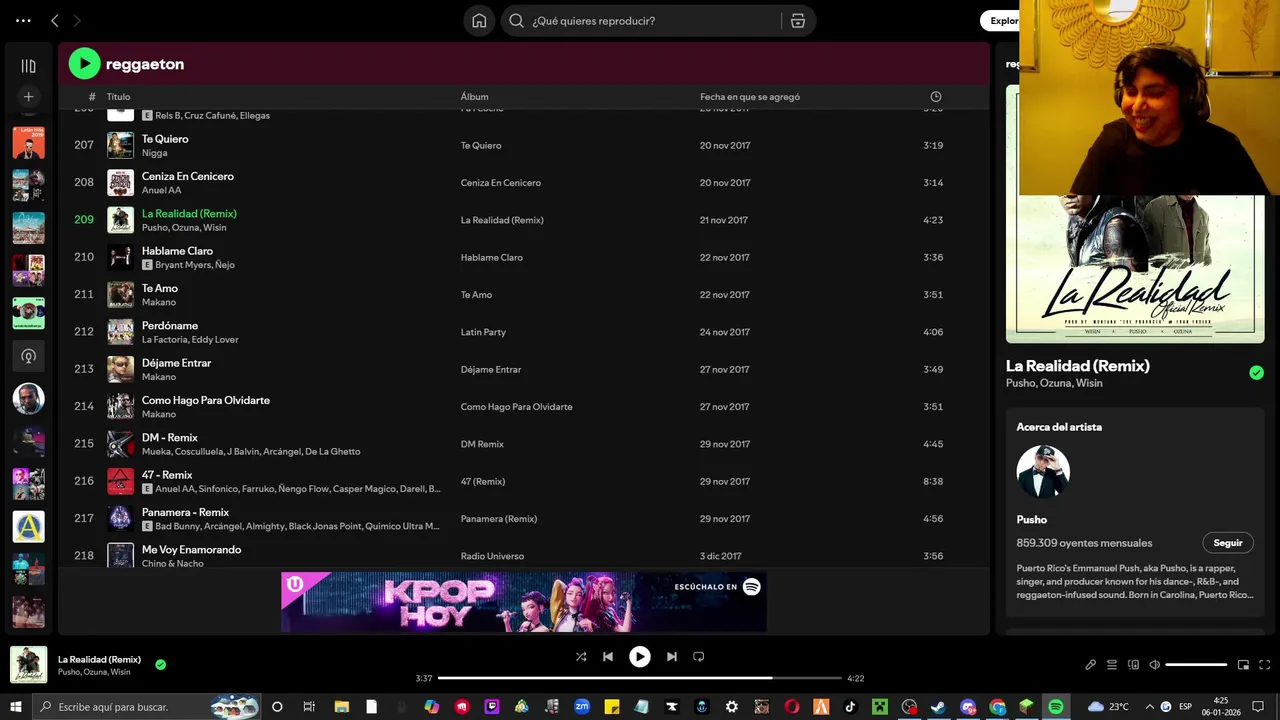Select the track 'DM - Remix'

pyautogui.click(x=170, y=437)
